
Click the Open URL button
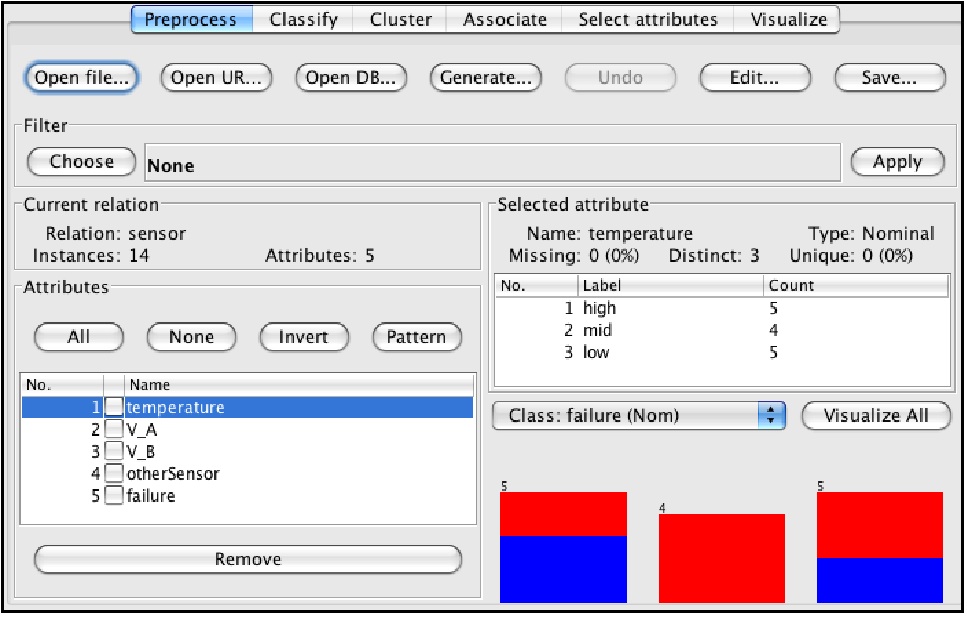pyautogui.click(x=216, y=78)
